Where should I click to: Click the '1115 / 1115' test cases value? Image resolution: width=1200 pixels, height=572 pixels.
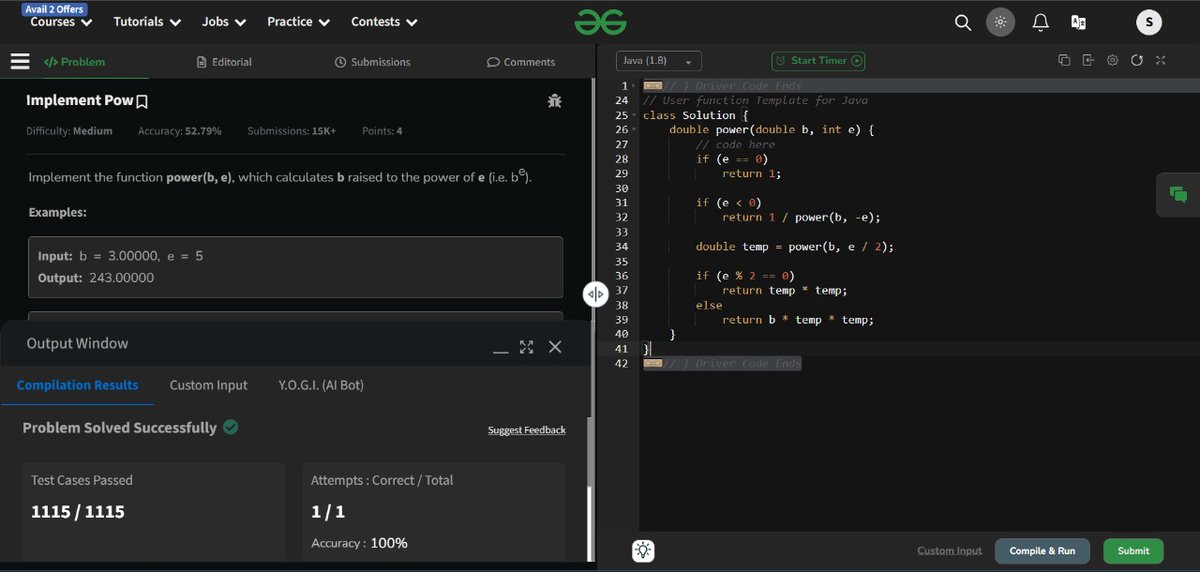coord(78,512)
